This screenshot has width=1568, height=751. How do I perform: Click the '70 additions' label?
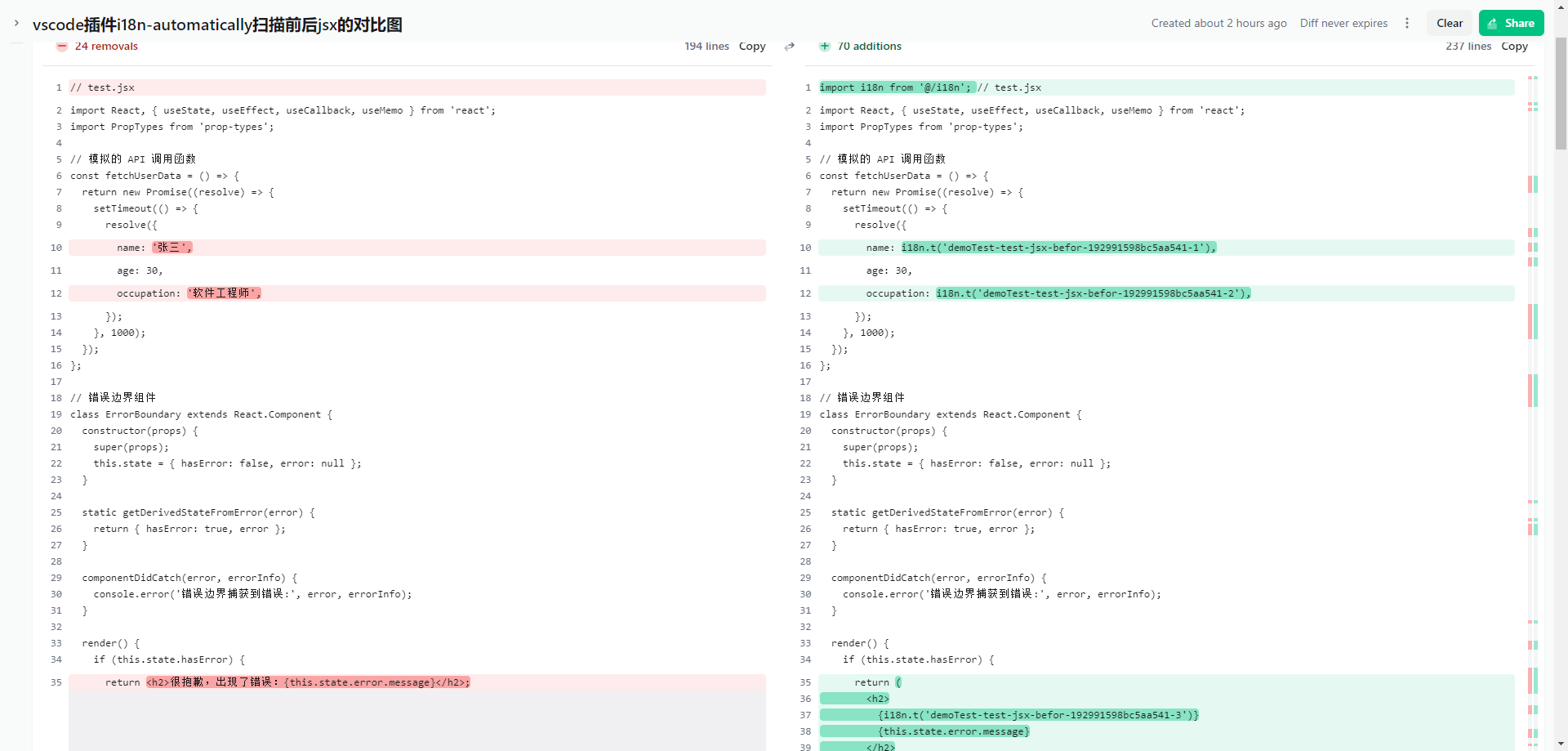click(x=870, y=47)
